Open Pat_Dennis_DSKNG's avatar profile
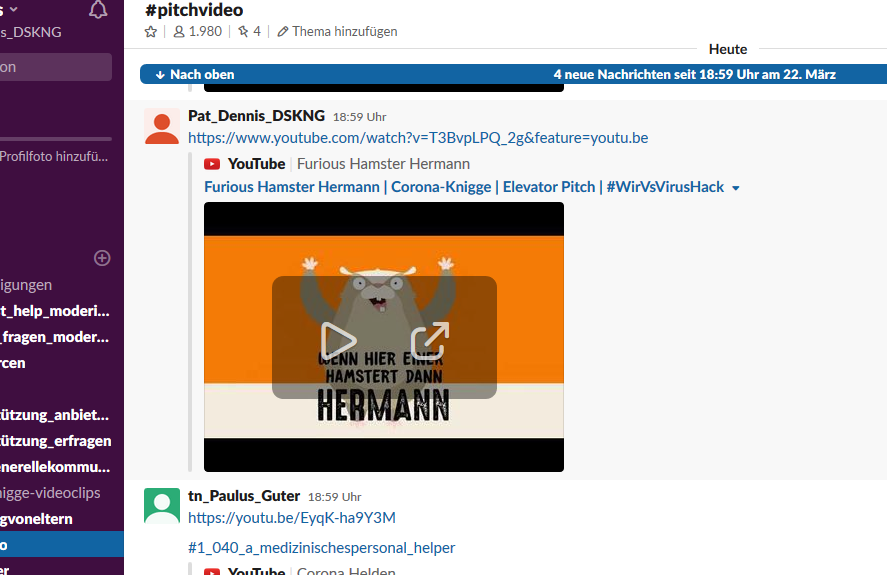 tap(162, 127)
